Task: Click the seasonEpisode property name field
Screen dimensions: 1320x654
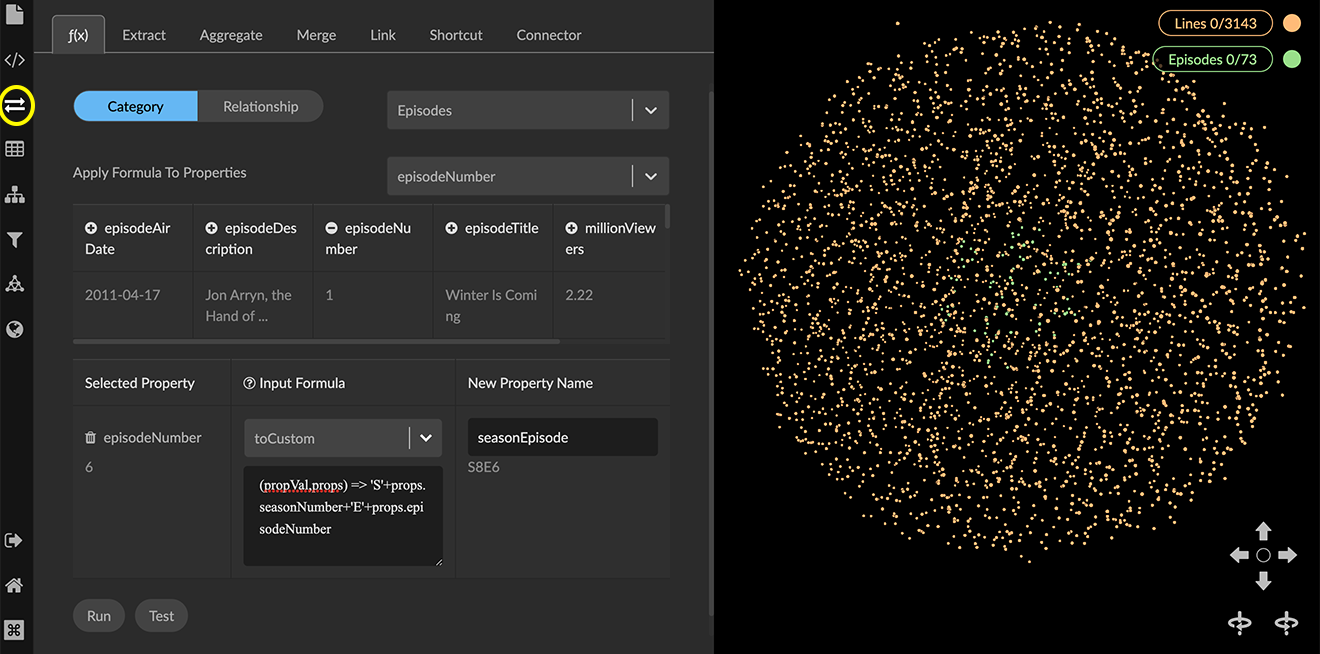Action: click(x=562, y=438)
